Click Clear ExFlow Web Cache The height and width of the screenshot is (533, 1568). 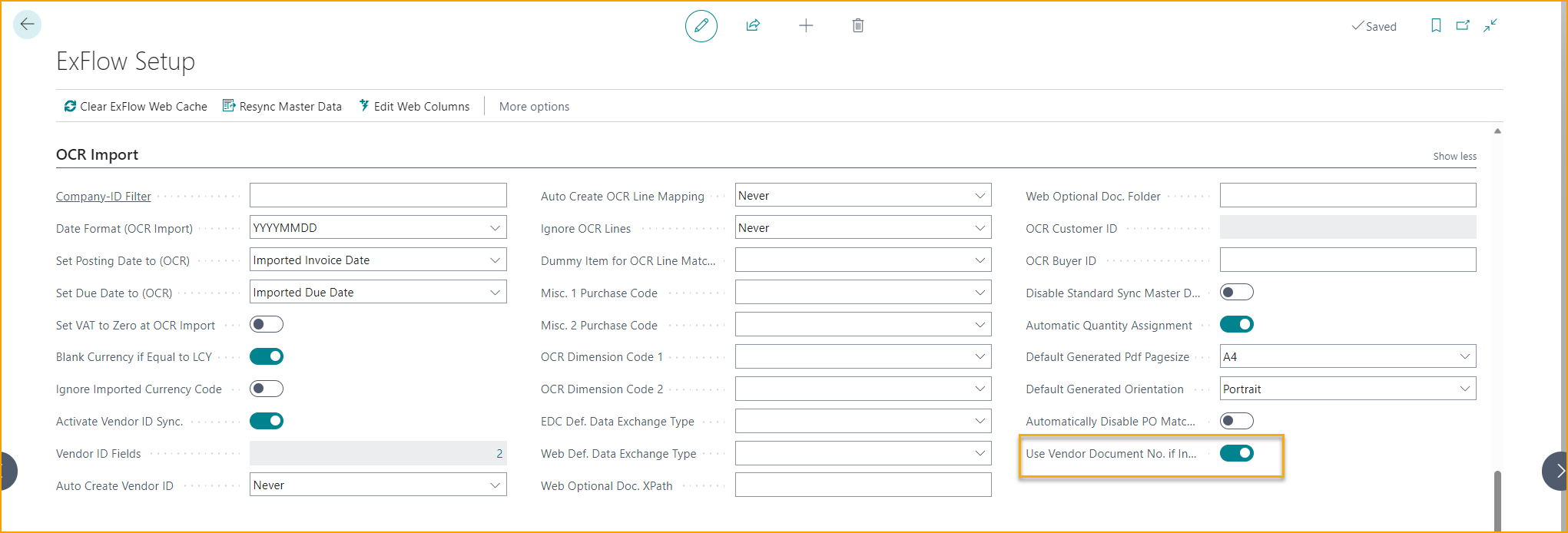click(135, 106)
